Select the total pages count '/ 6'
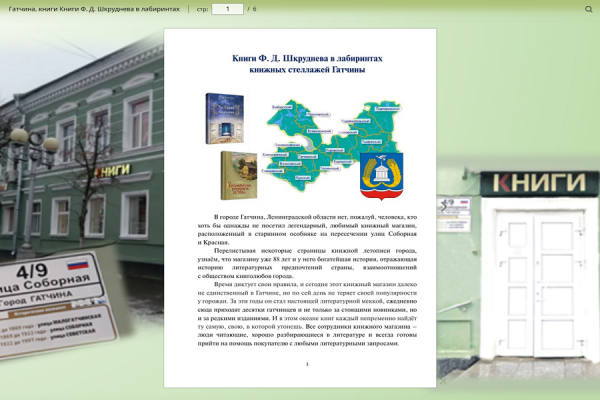This screenshot has width=600, height=400. click(252, 9)
